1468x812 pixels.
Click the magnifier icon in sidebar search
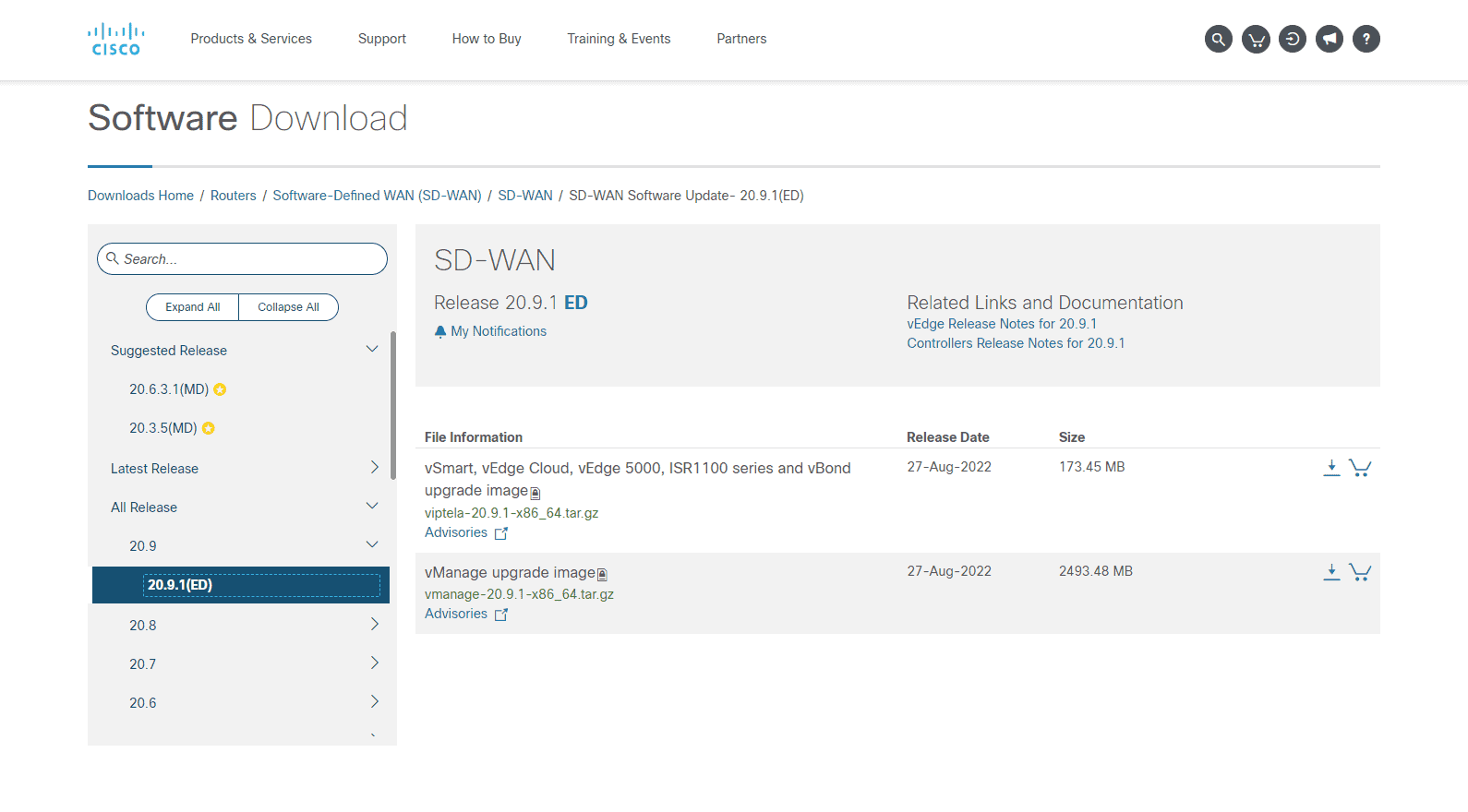click(x=113, y=258)
